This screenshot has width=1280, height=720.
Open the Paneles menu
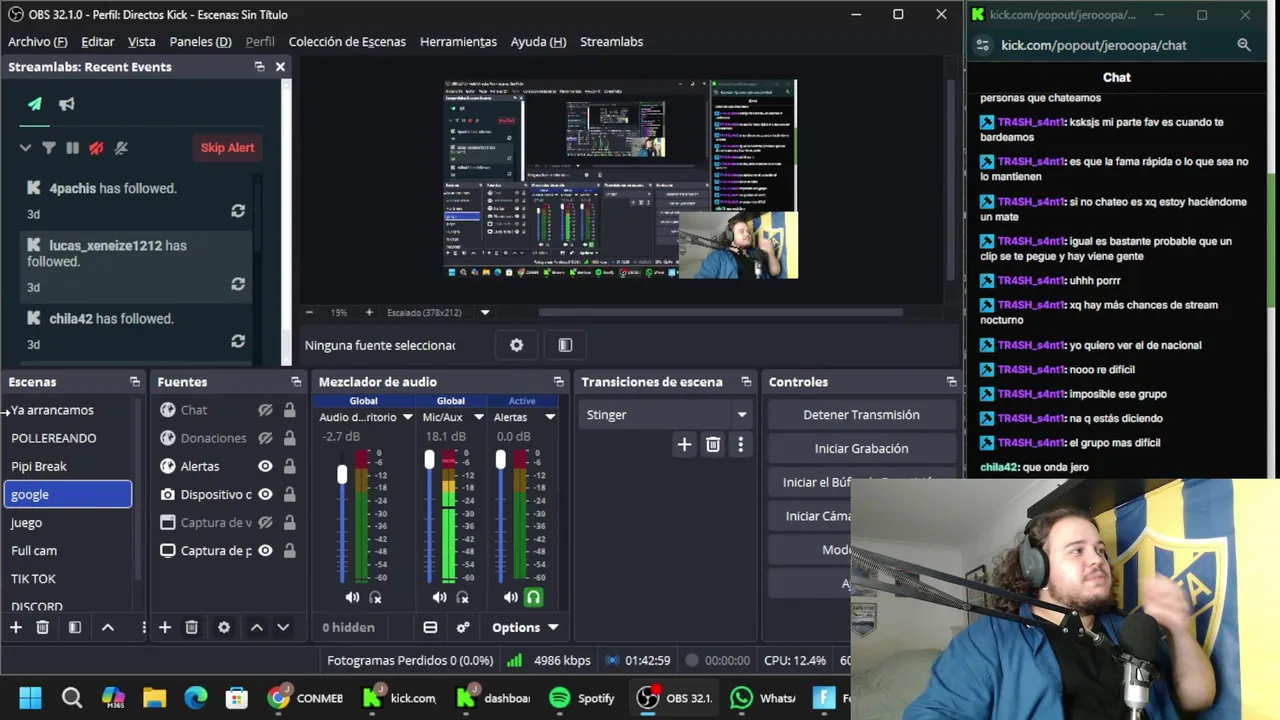pos(200,42)
